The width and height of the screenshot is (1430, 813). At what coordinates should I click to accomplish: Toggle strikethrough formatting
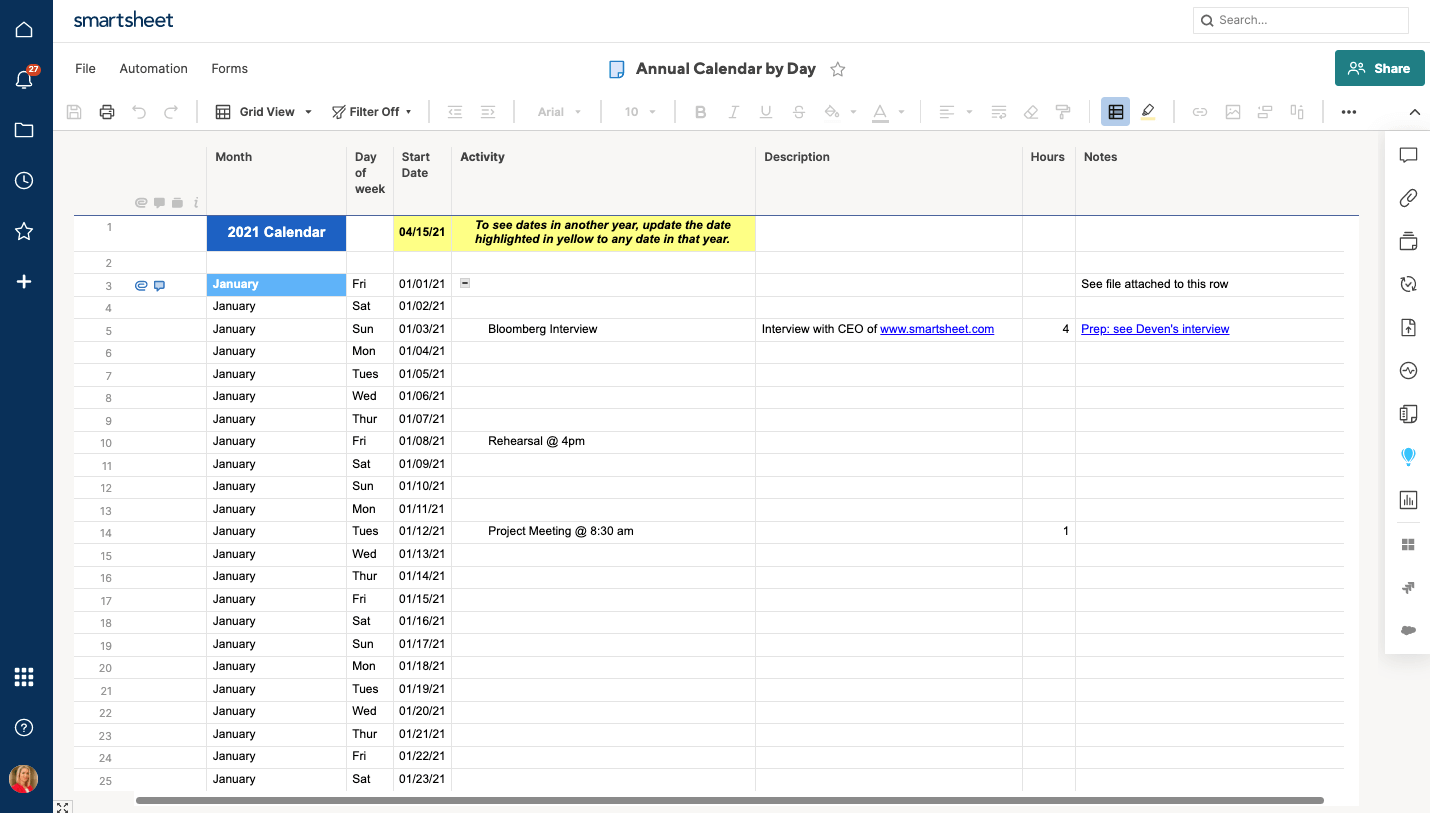[x=799, y=112]
